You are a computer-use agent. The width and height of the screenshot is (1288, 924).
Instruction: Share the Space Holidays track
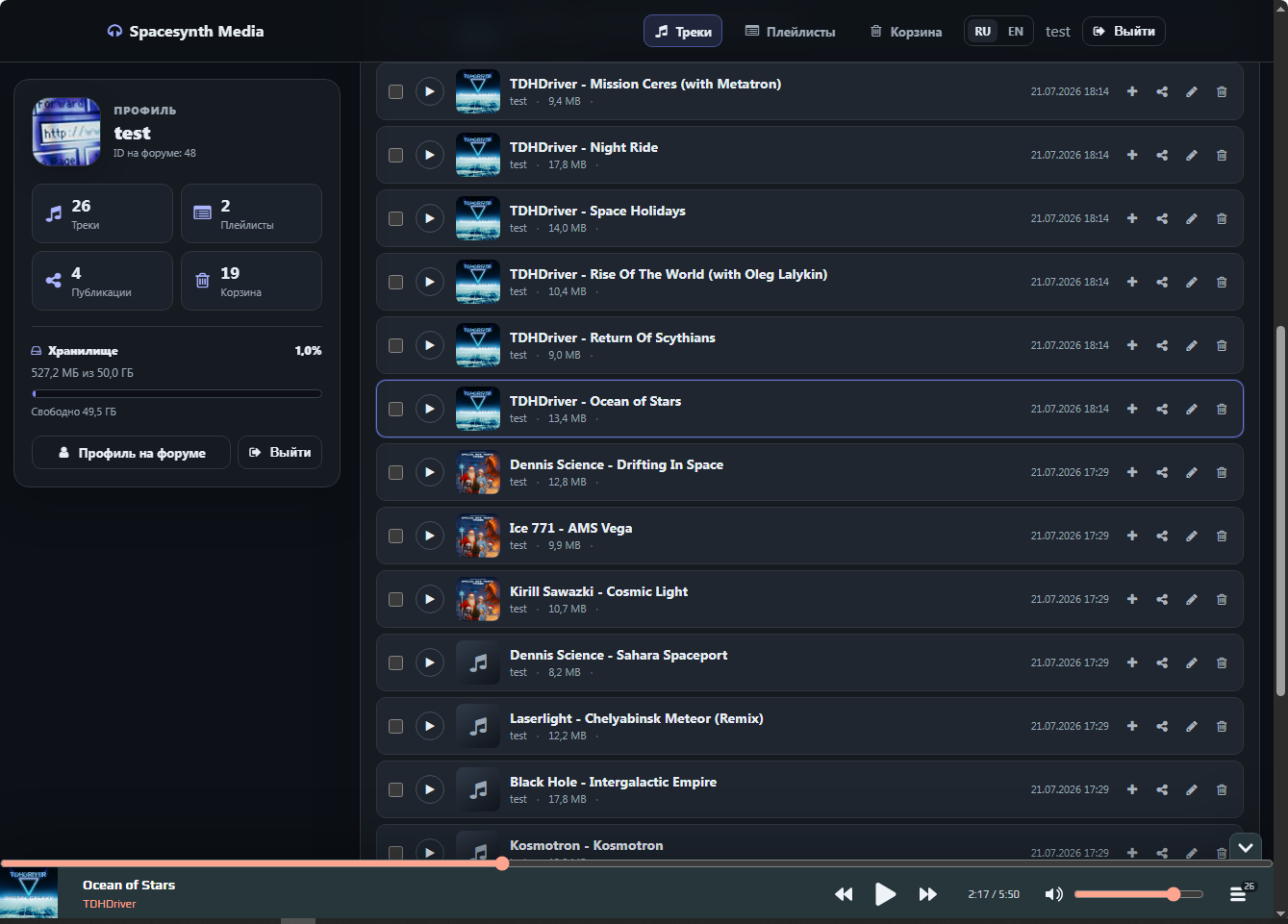point(1162,218)
